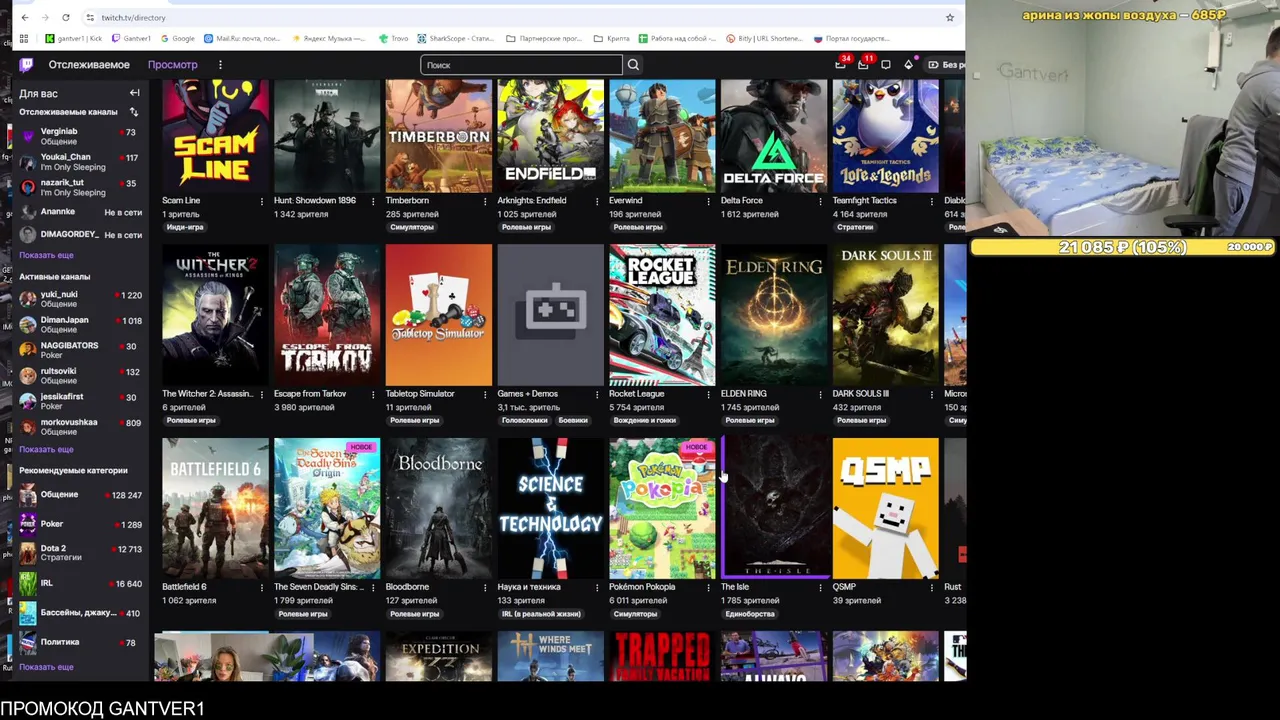Open the Google bookmark
Viewport: 1280px width, 720px height.
pos(177,39)
